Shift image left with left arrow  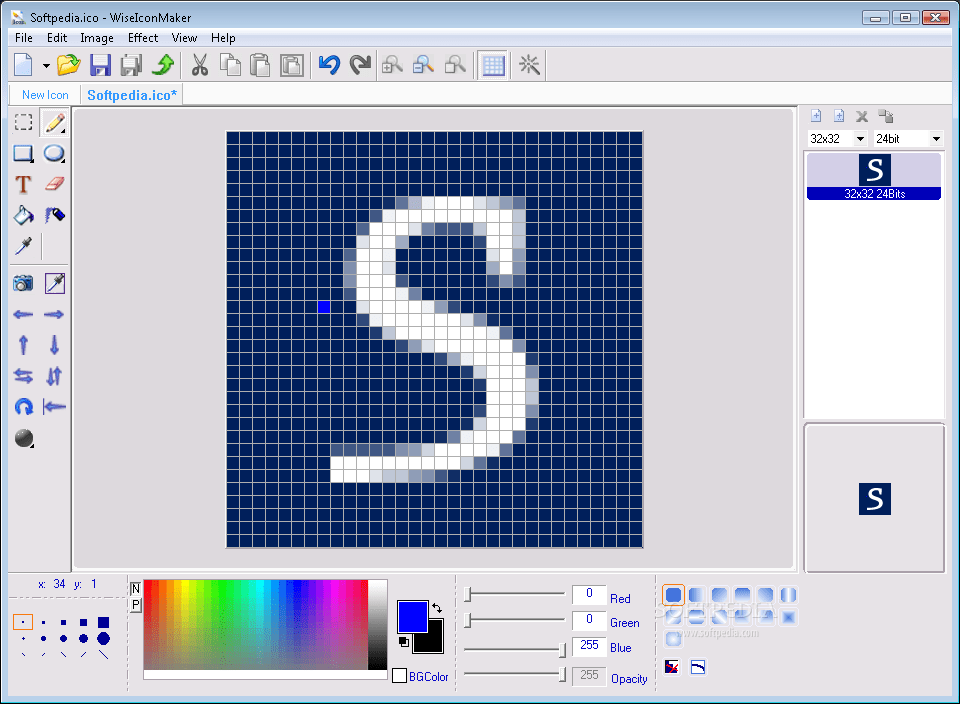point(23,315)
